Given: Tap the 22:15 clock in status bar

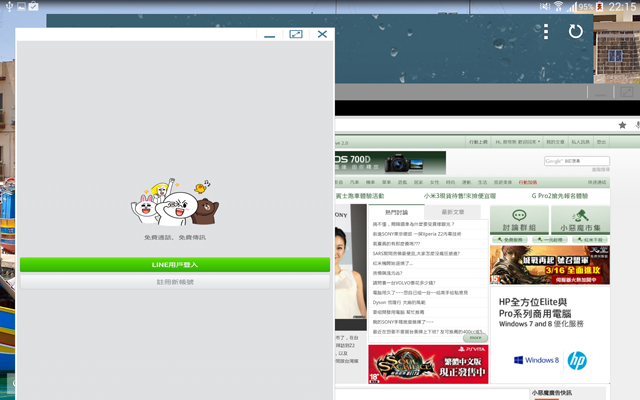Looking at the screenshot, I should (x=622, y=7).
